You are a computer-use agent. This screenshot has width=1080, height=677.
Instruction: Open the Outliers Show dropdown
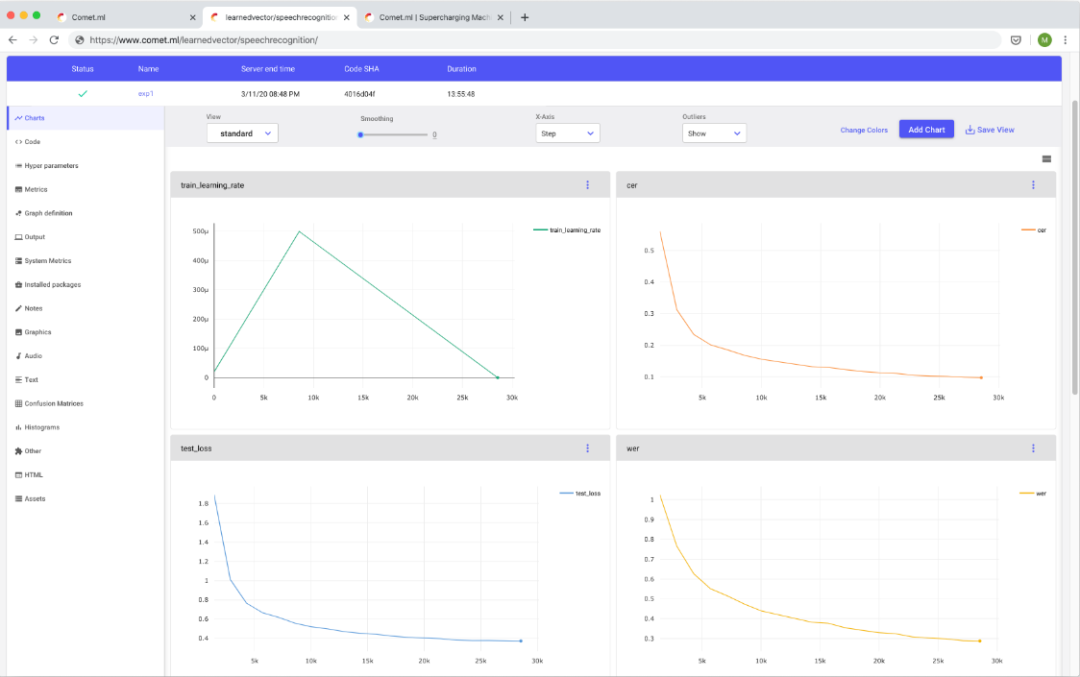click(714, 134)
